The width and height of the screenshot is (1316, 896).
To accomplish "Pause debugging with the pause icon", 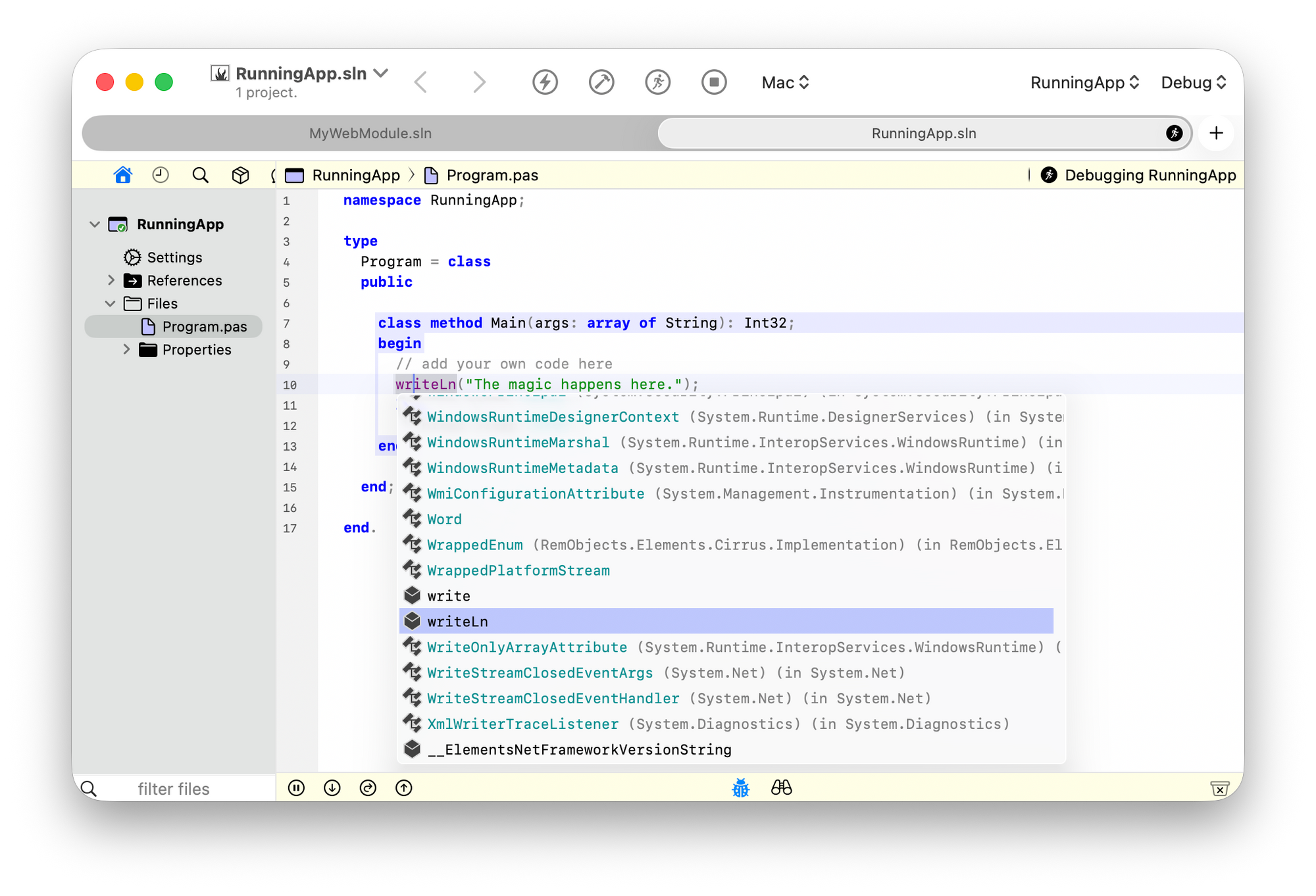I will tap(296, 787).
